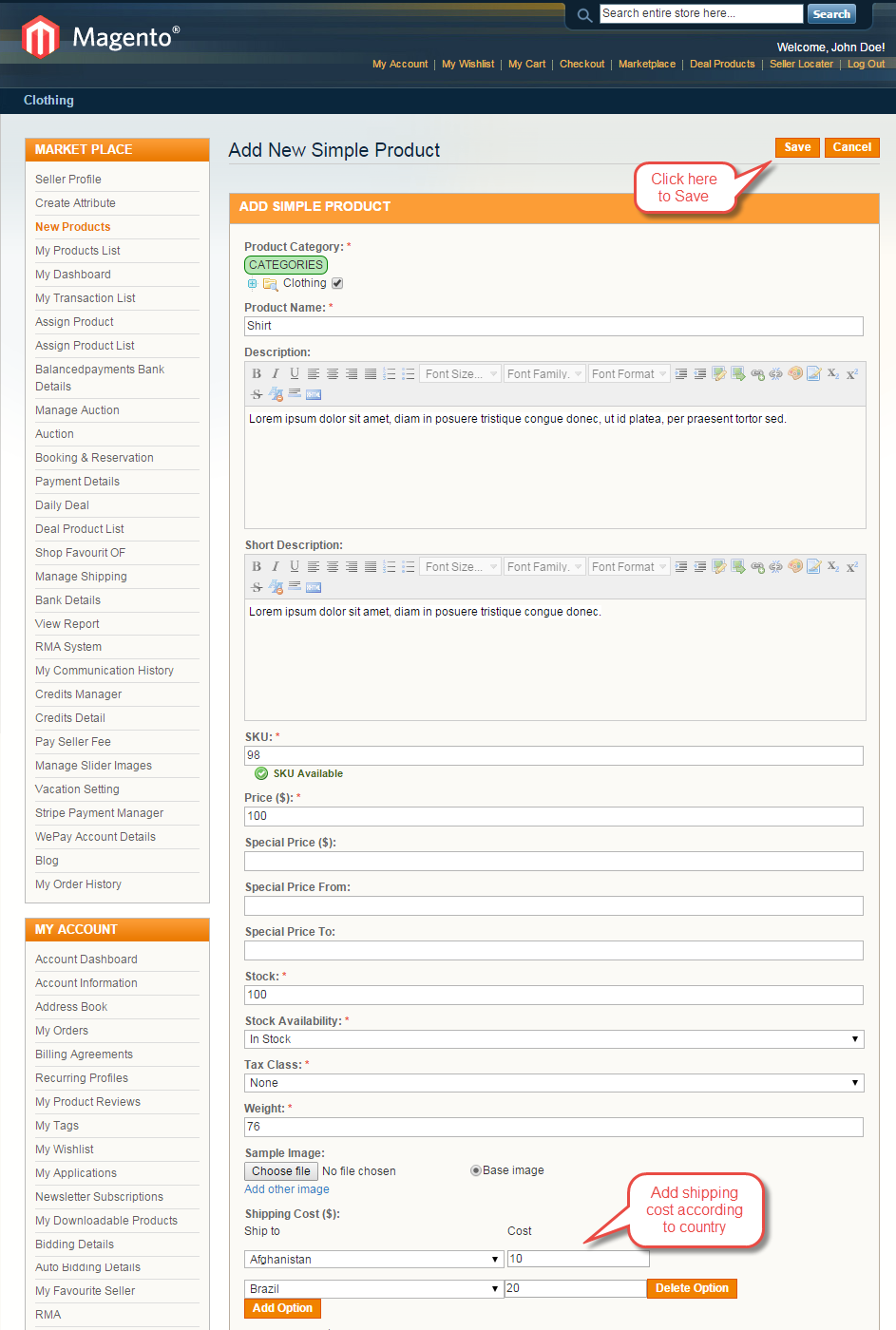Open the Tax Class dropdown

pyautogui.click(x=554, y=1083)
